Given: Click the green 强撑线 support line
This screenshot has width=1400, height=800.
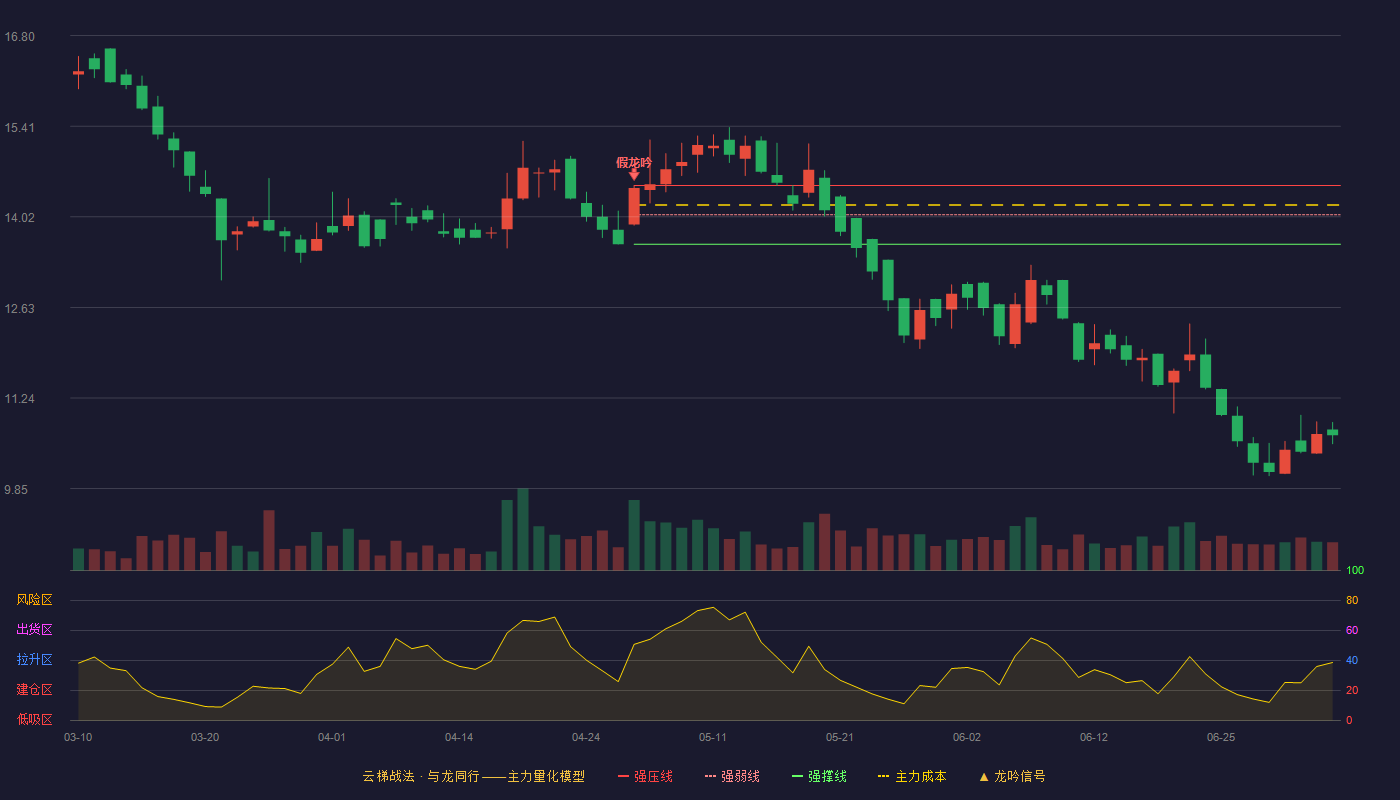Looking at the screenshot, I should point(987,244).
